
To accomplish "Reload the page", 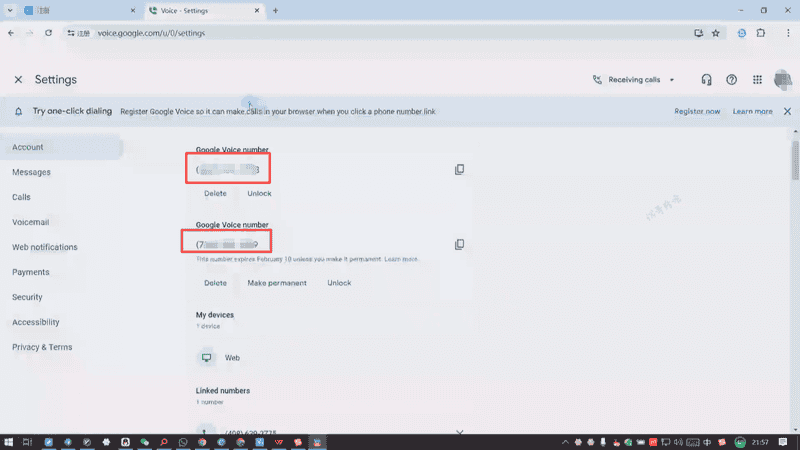I will pyautogui.click(x=48, y=33).
